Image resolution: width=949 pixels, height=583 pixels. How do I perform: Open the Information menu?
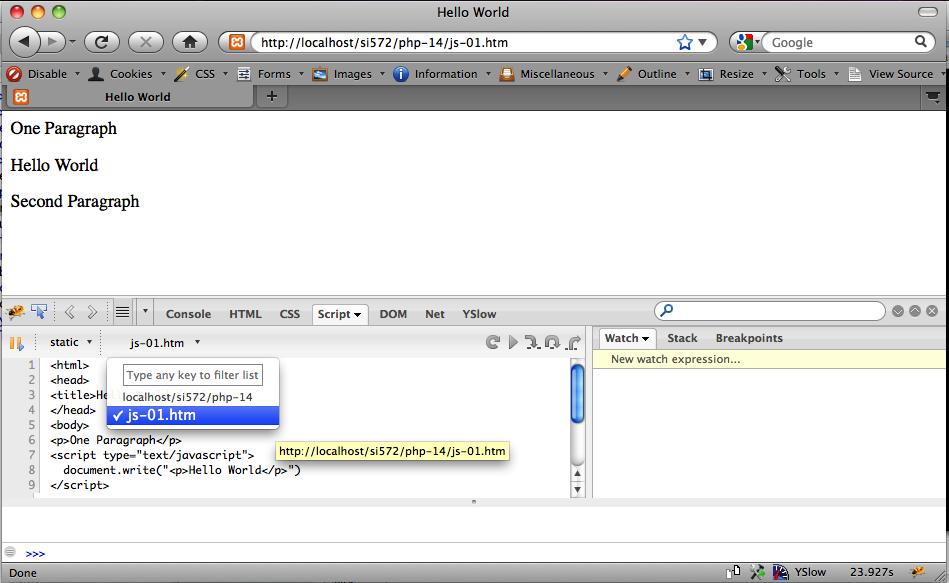442,74
